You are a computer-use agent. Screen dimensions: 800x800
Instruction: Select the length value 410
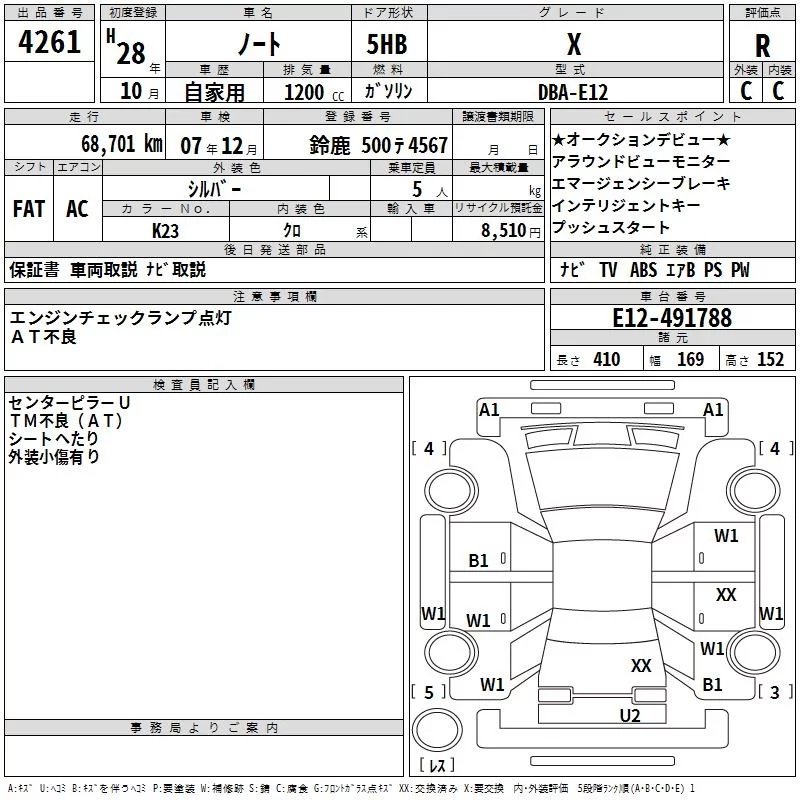pyautogui.click(x=607, y=360)
